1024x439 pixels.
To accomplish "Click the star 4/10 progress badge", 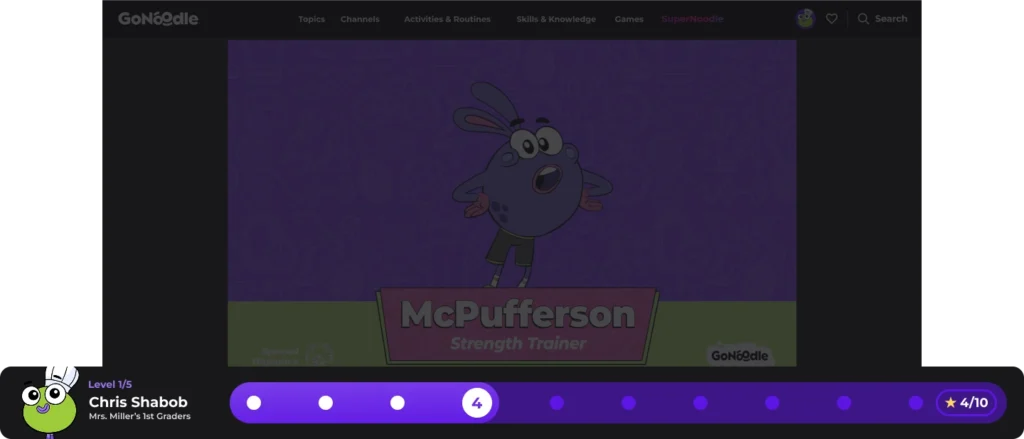I will (966, 403).
